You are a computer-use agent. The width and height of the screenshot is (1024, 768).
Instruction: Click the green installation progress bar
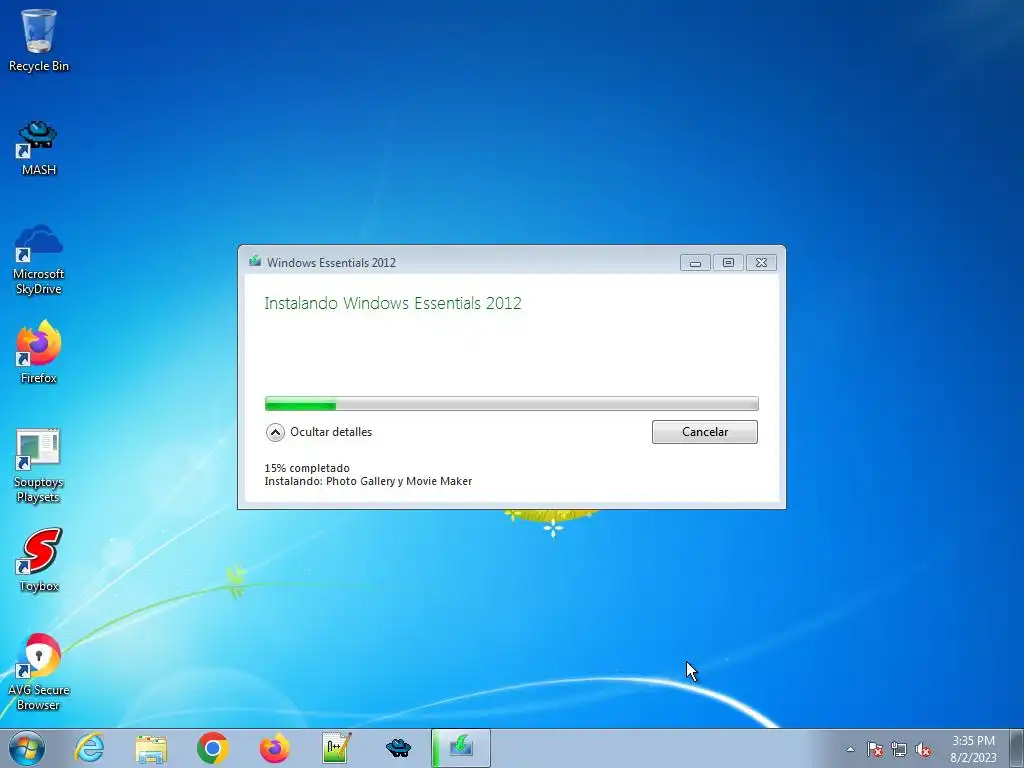tap(511, 404)
